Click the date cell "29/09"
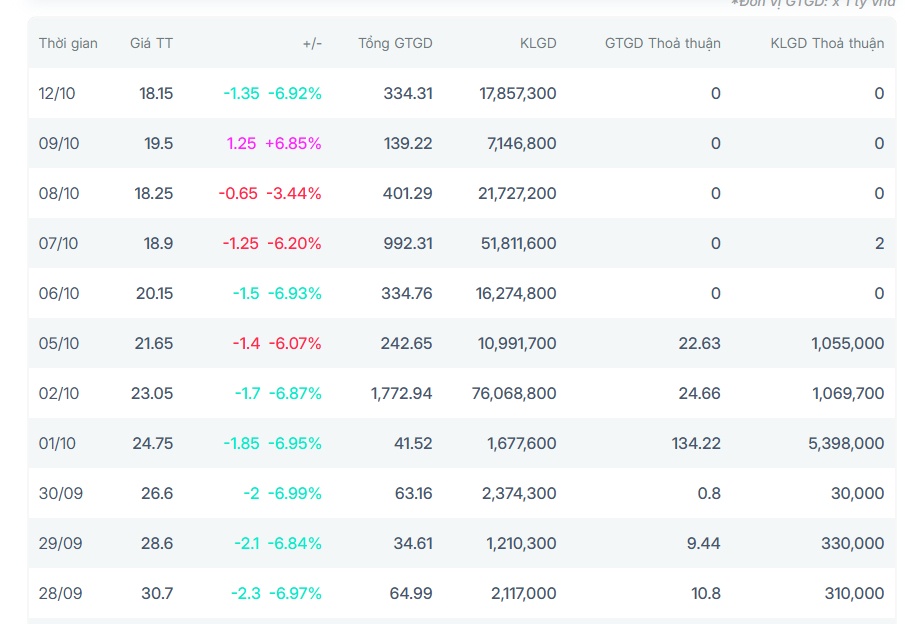Viewport: 905px width, 624px height. [61, 544]
